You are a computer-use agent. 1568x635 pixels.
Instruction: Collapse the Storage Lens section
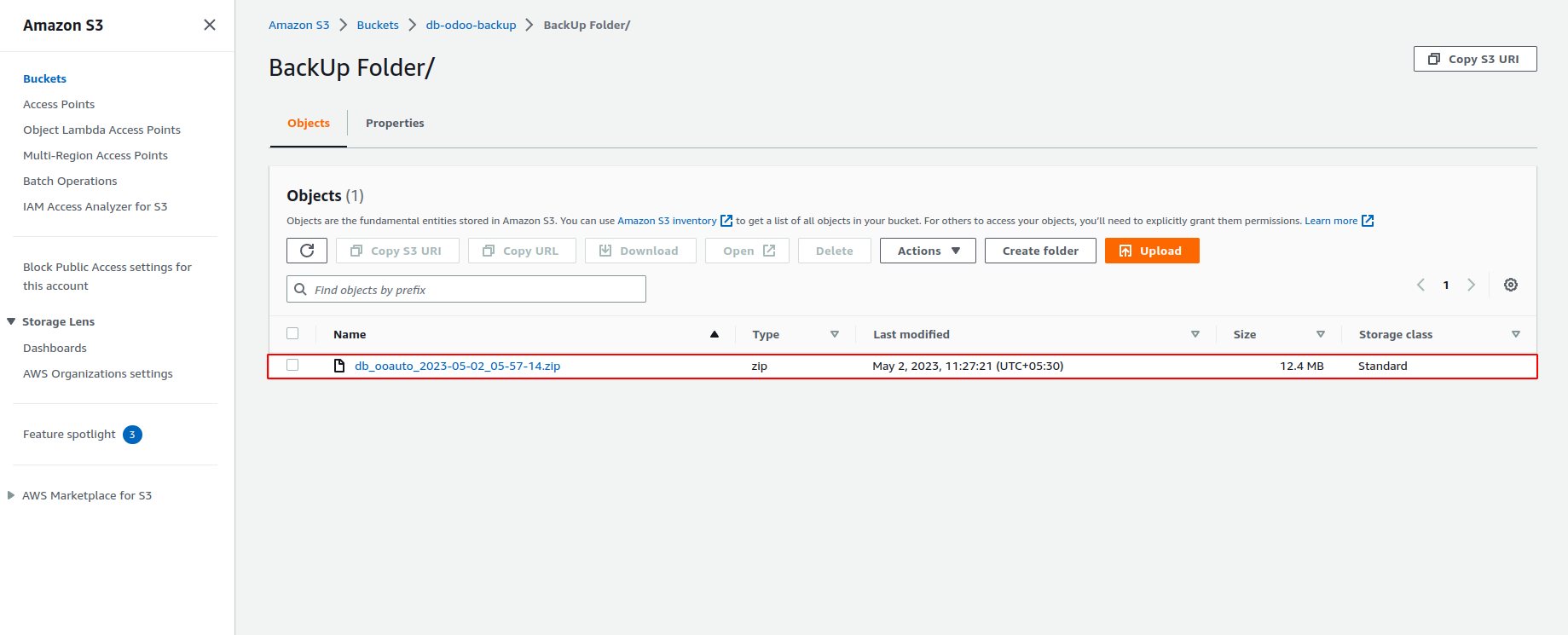pos(11,321)
